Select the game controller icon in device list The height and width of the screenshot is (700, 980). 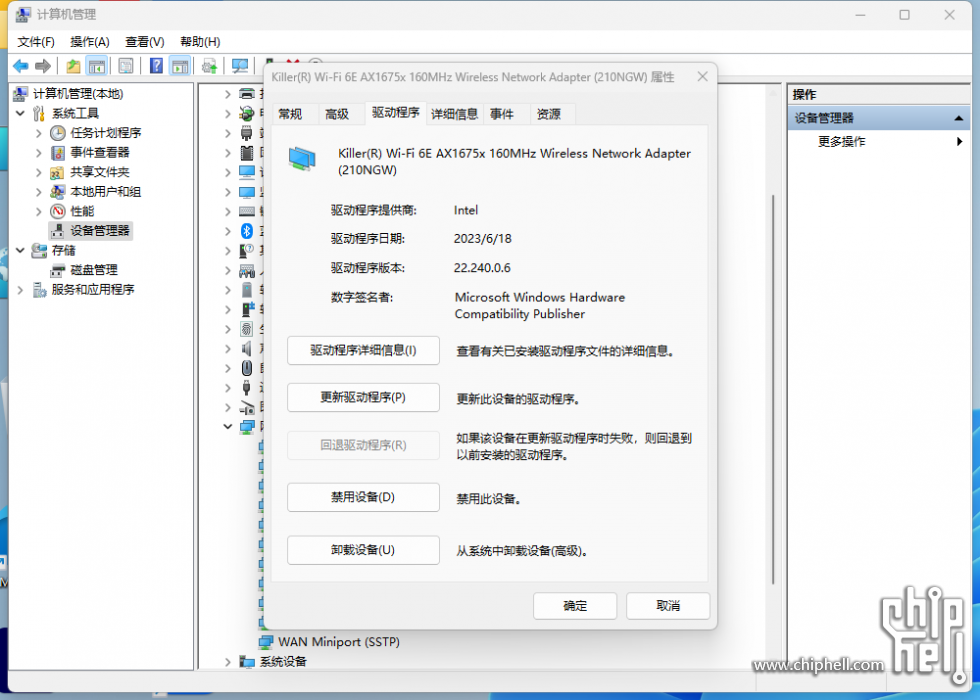click(247, 270)
